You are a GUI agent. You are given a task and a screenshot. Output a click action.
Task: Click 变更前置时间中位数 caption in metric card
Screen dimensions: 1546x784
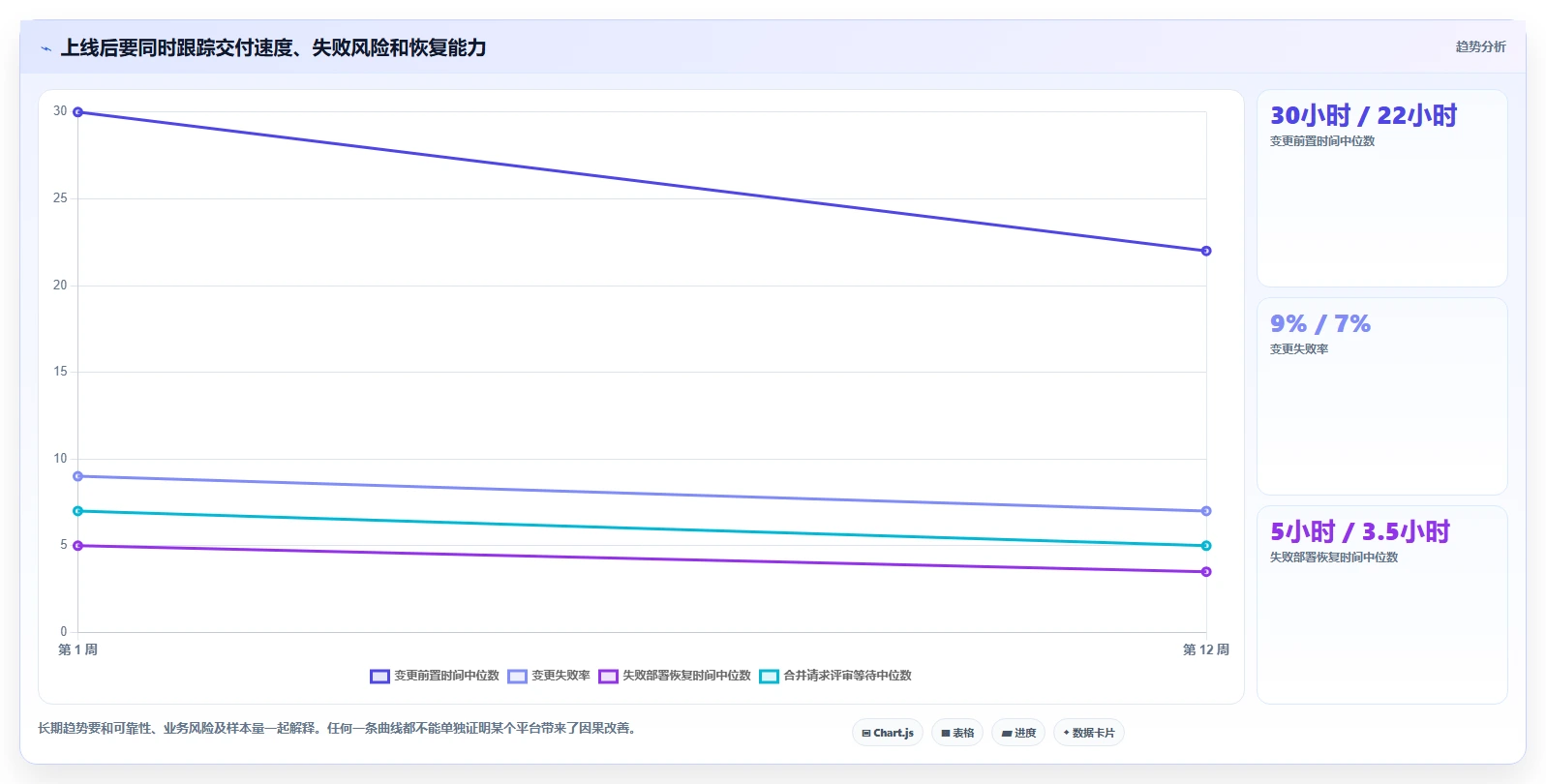coord(1322,141)
